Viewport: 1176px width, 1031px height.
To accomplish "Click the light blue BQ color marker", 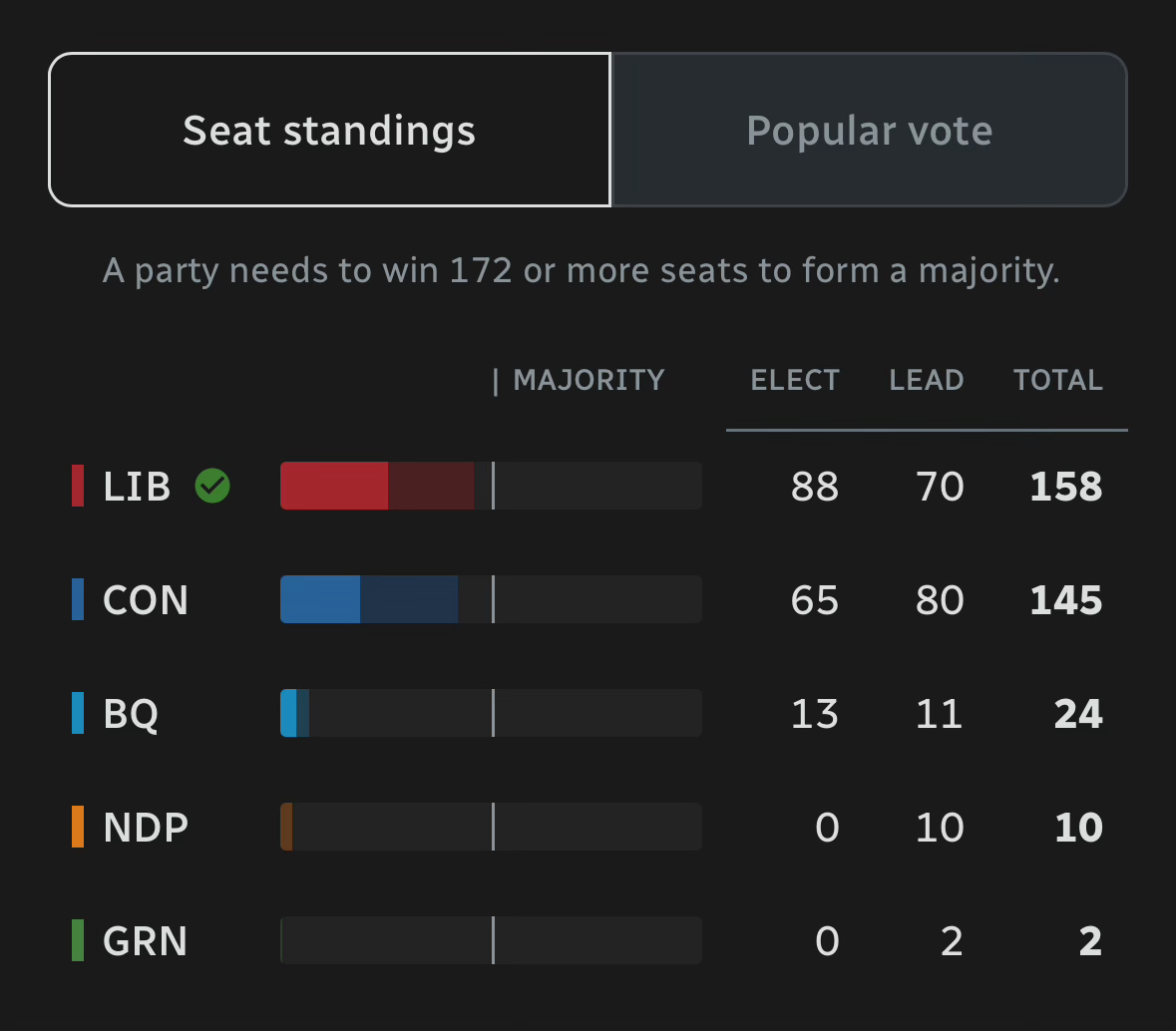I will (x=78, y=714).
